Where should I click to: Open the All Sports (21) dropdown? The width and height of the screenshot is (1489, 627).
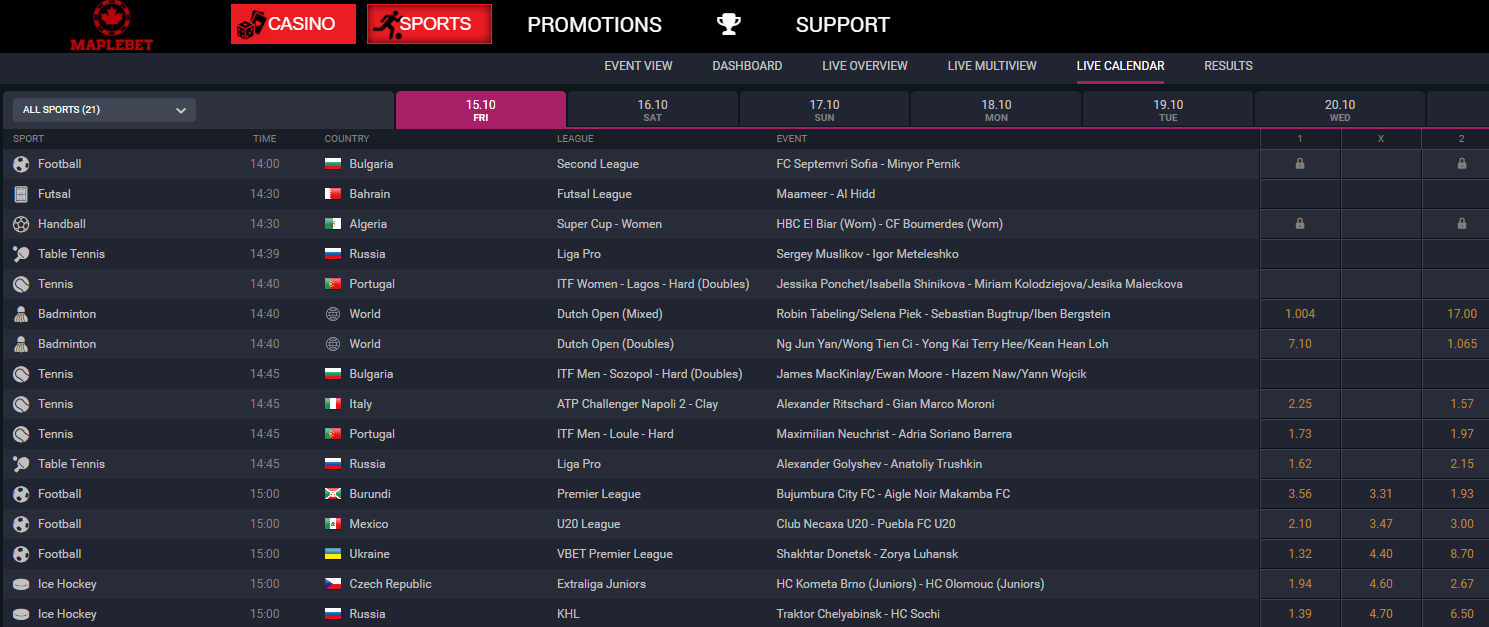(x=105, y=110)
